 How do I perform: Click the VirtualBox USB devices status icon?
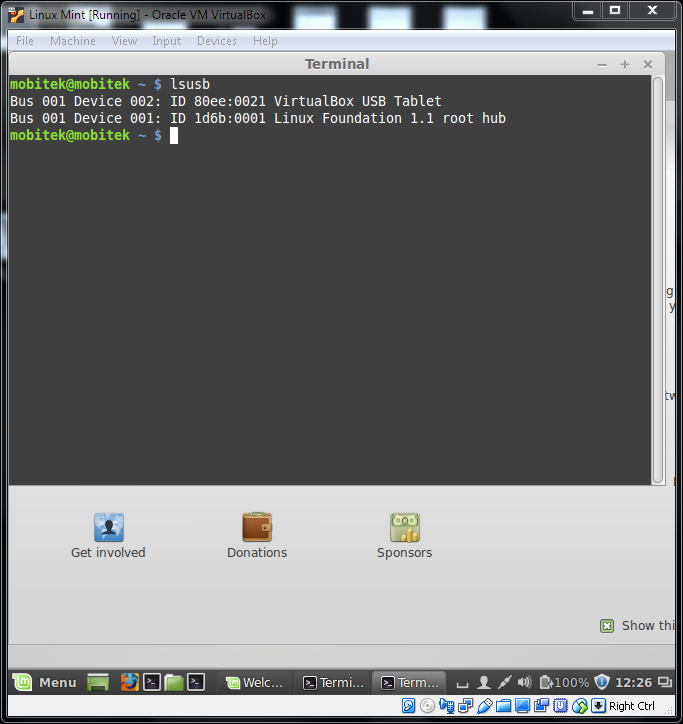484,706
